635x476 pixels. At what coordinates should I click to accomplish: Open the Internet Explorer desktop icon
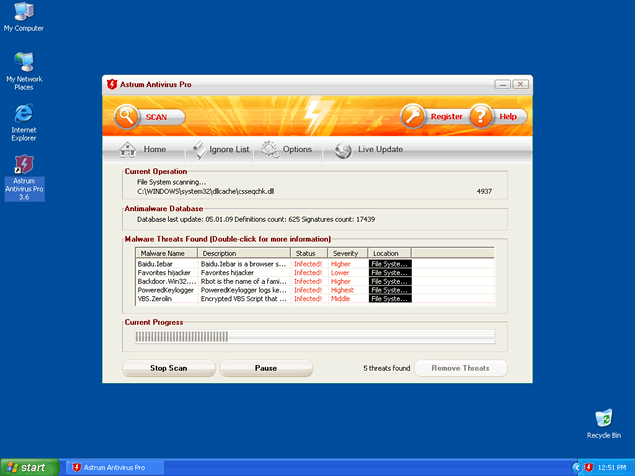23,112
